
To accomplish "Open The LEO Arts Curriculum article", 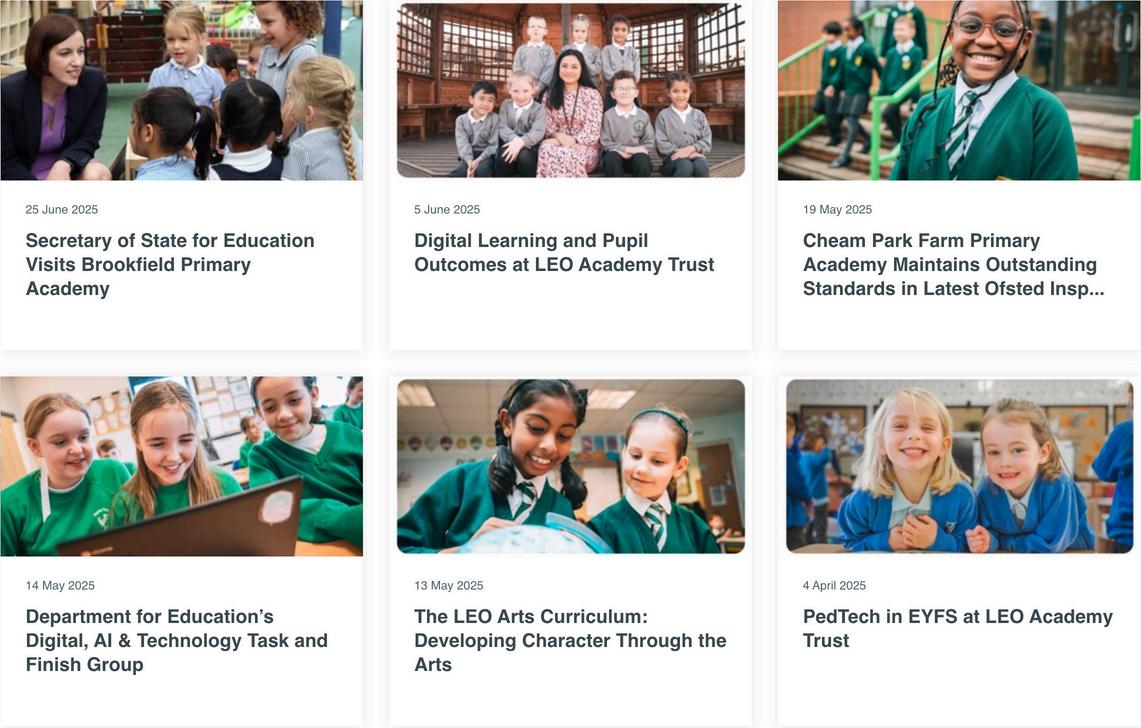I will 570,641.
